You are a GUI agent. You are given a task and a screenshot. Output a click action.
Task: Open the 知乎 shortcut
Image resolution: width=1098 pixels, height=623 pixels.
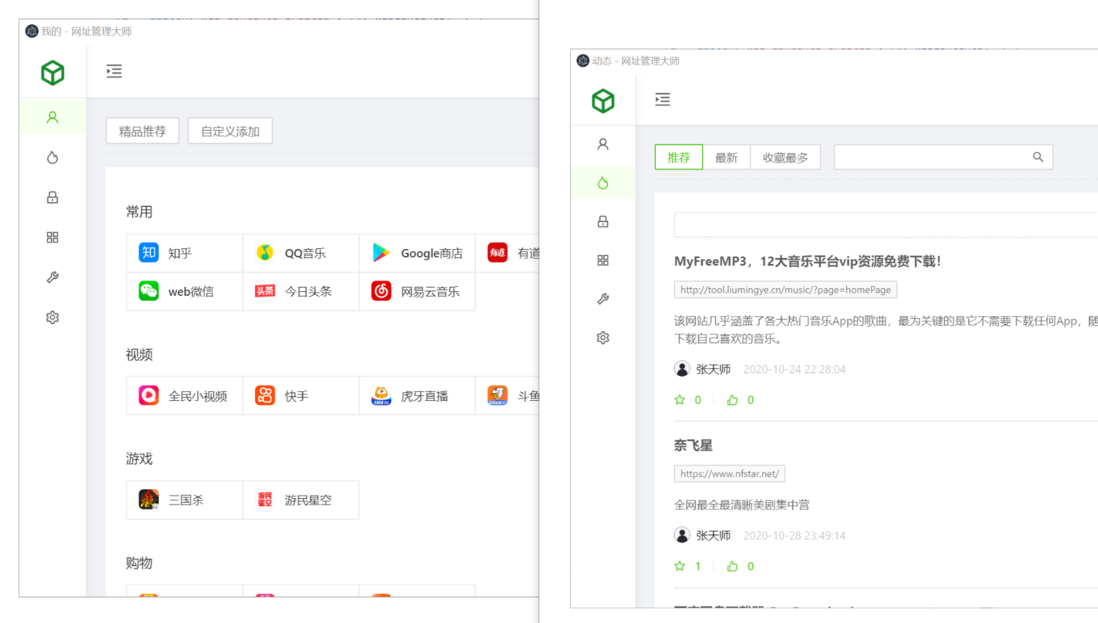tap(184, 253)
